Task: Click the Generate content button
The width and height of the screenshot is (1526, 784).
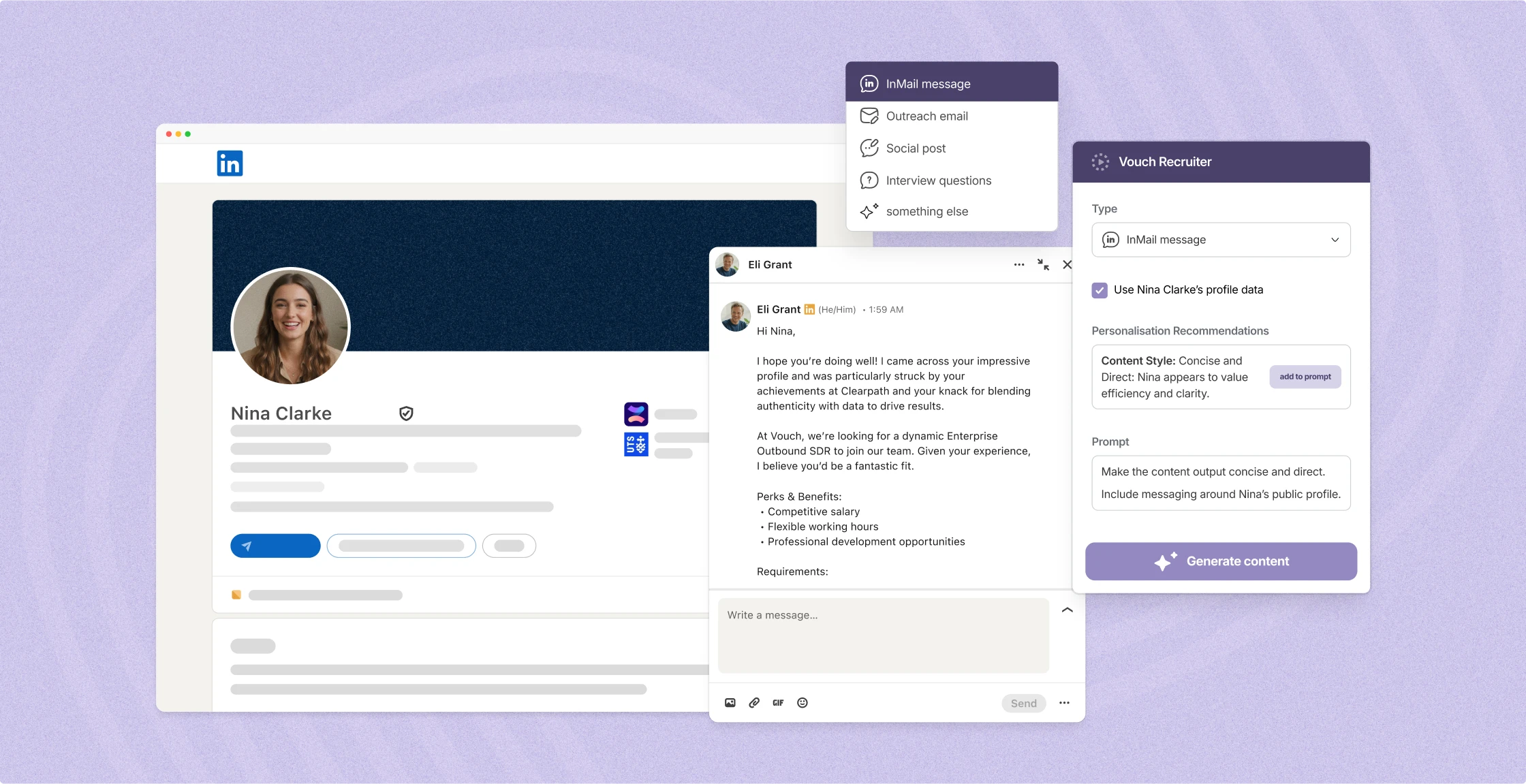Action: [1221, 561]
